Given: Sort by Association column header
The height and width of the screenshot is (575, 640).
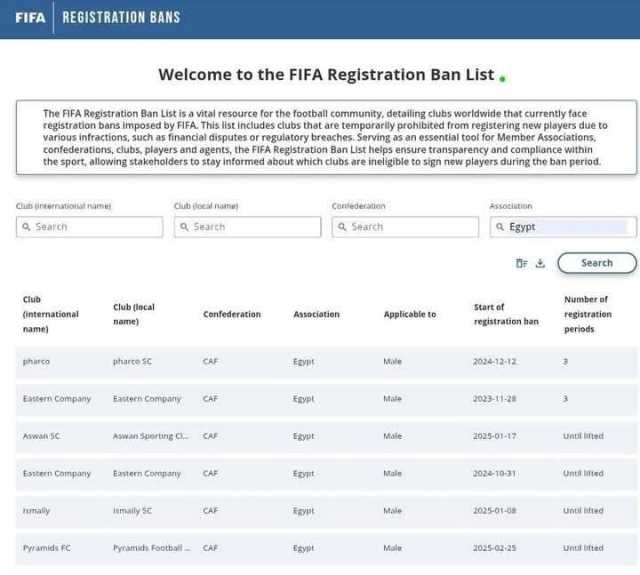Looking at the screenshot, I should [x=316, y=314].
